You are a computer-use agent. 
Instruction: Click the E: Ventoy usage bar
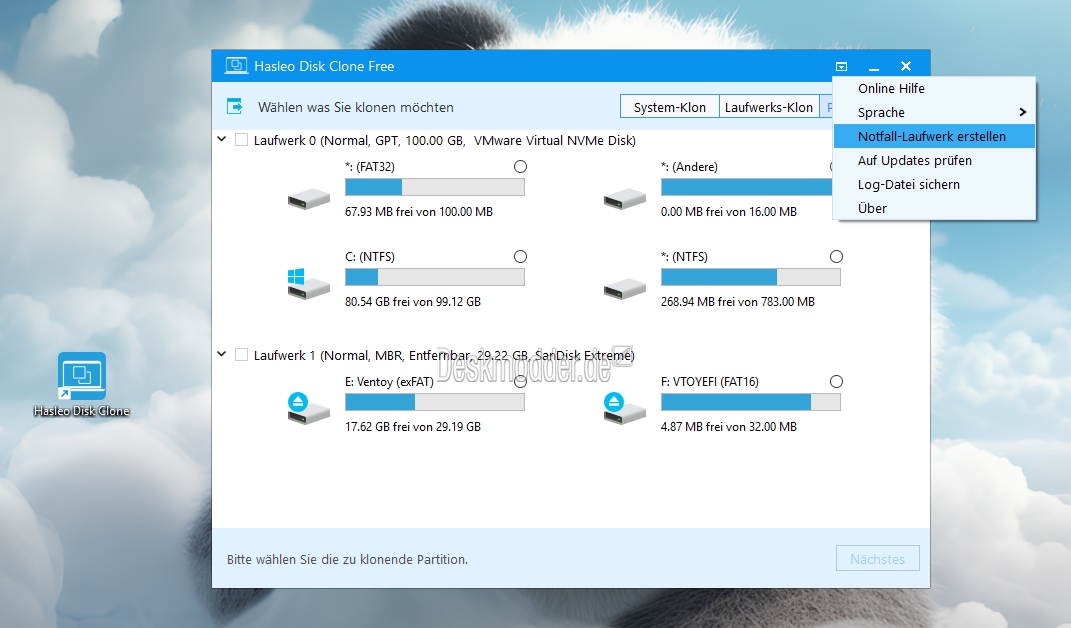435,402
